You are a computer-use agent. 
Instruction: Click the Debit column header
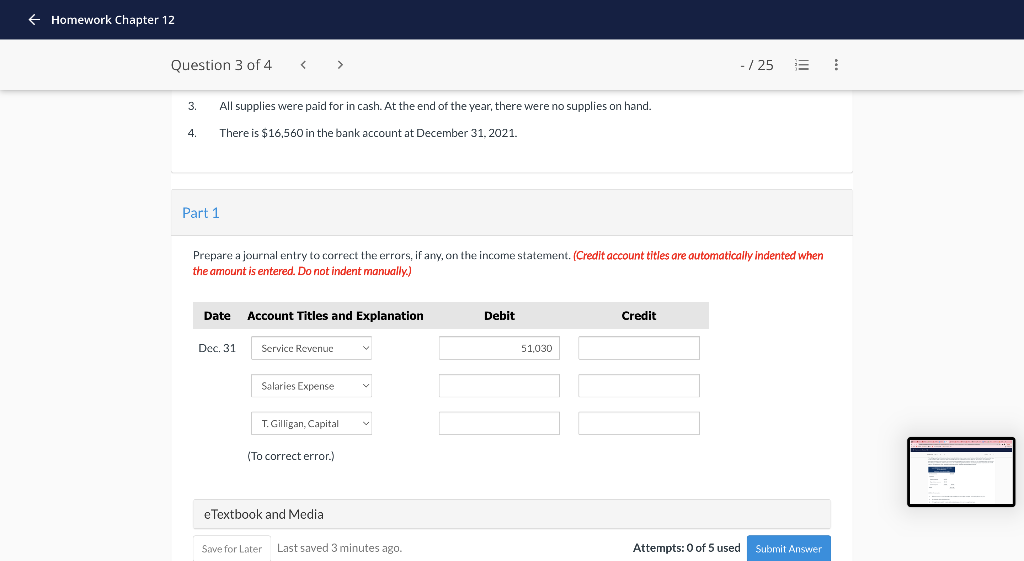(x=499, y=315)
